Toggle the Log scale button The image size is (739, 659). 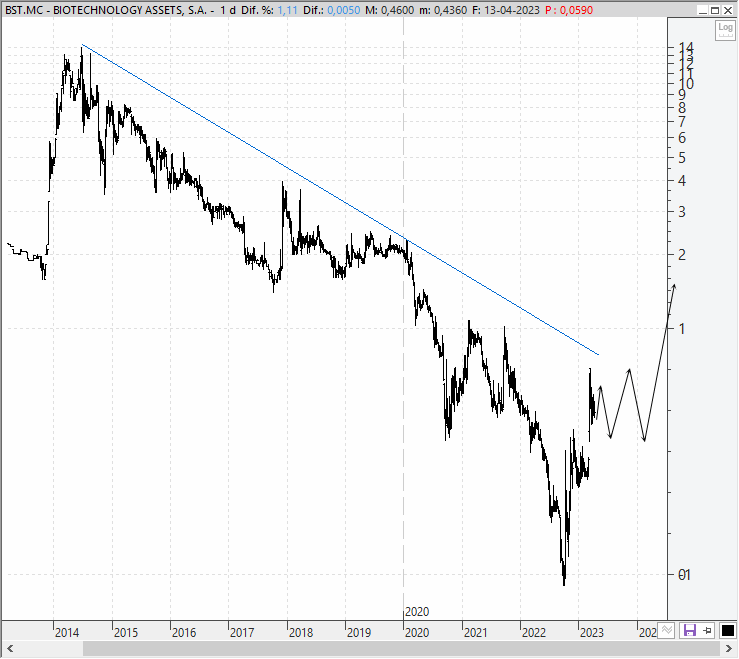tap(725, 30)
